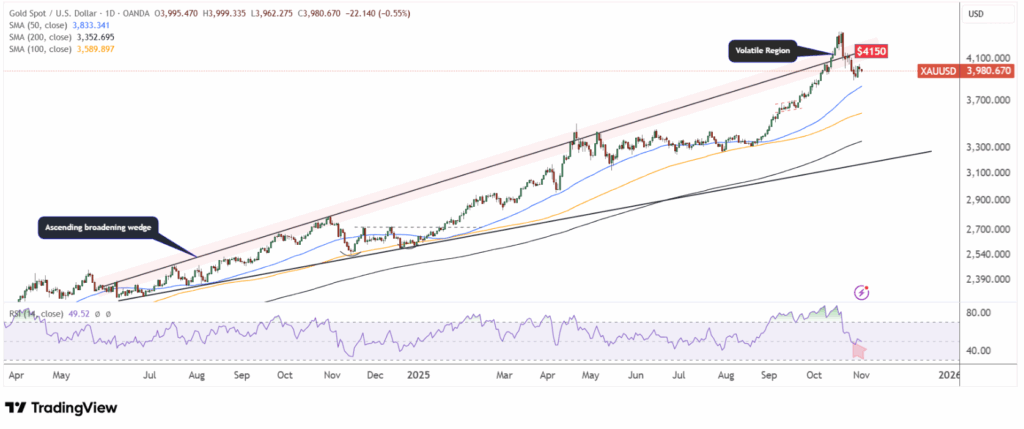Click the pink arrow on the RSI pane
Image resolution: width=1024 pixels, height=429 pixels.
click(x=858, y=349)
